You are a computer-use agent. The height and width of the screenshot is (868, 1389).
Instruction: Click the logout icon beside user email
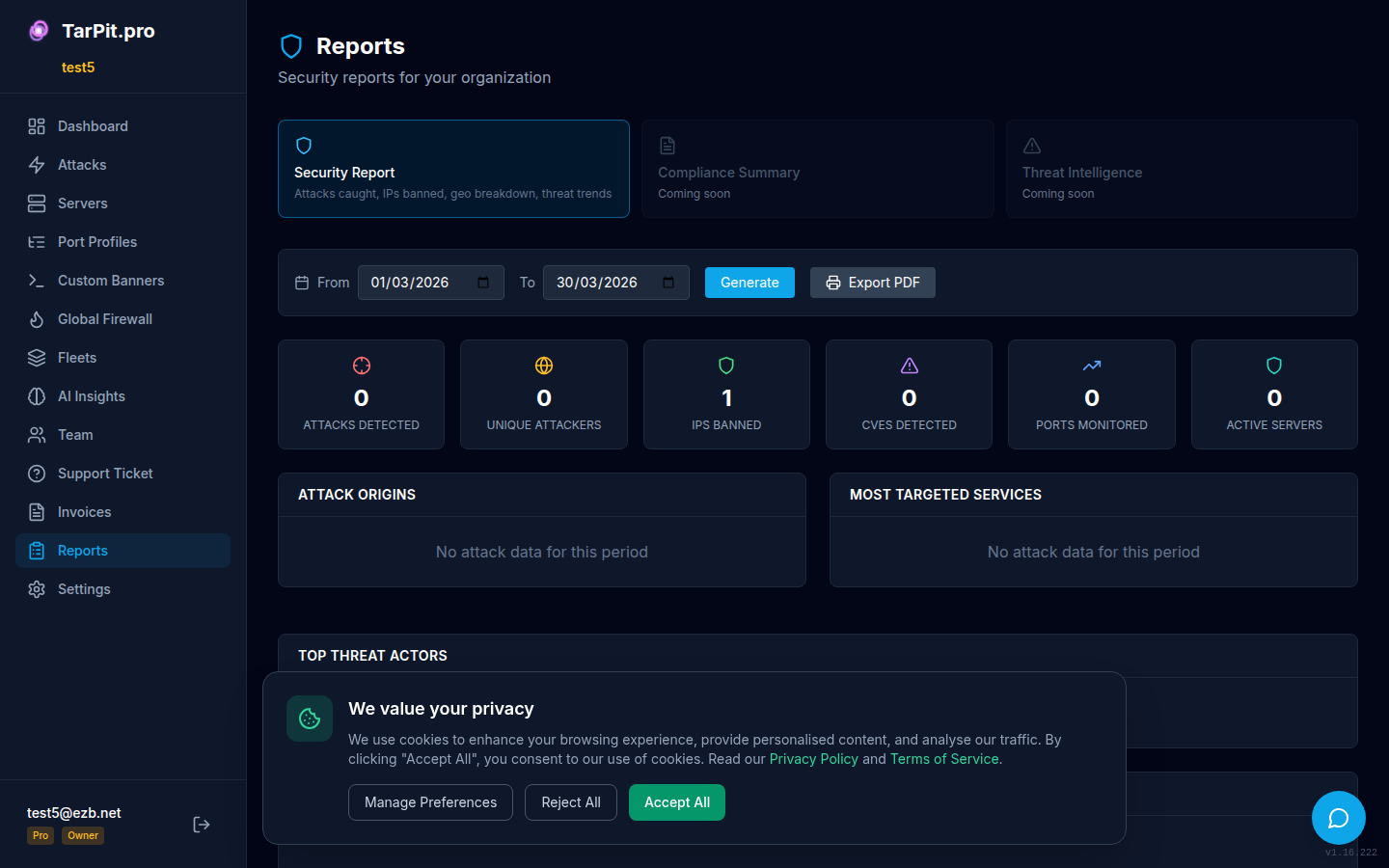tap(202, 825)
